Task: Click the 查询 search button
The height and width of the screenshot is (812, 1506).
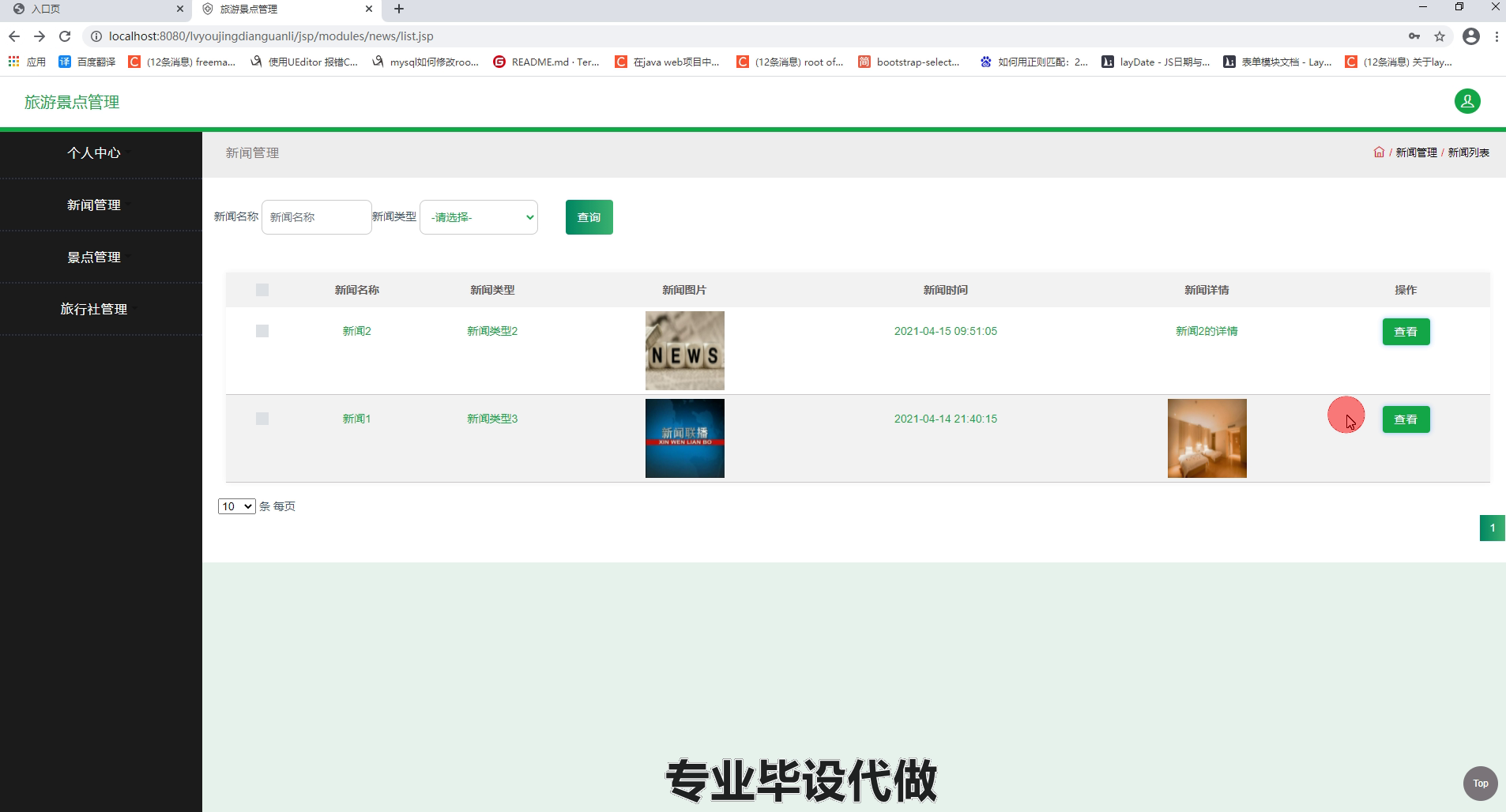Action: tap(589, 217)
